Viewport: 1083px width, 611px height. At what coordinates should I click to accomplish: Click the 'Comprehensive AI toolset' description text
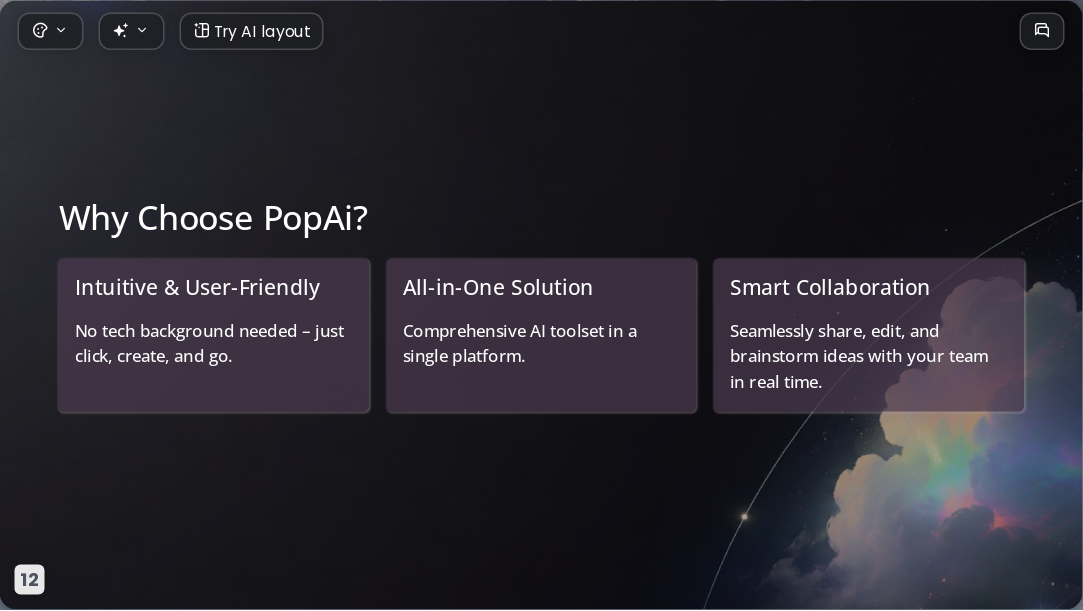pyautogui.click(x=519, y=344)
